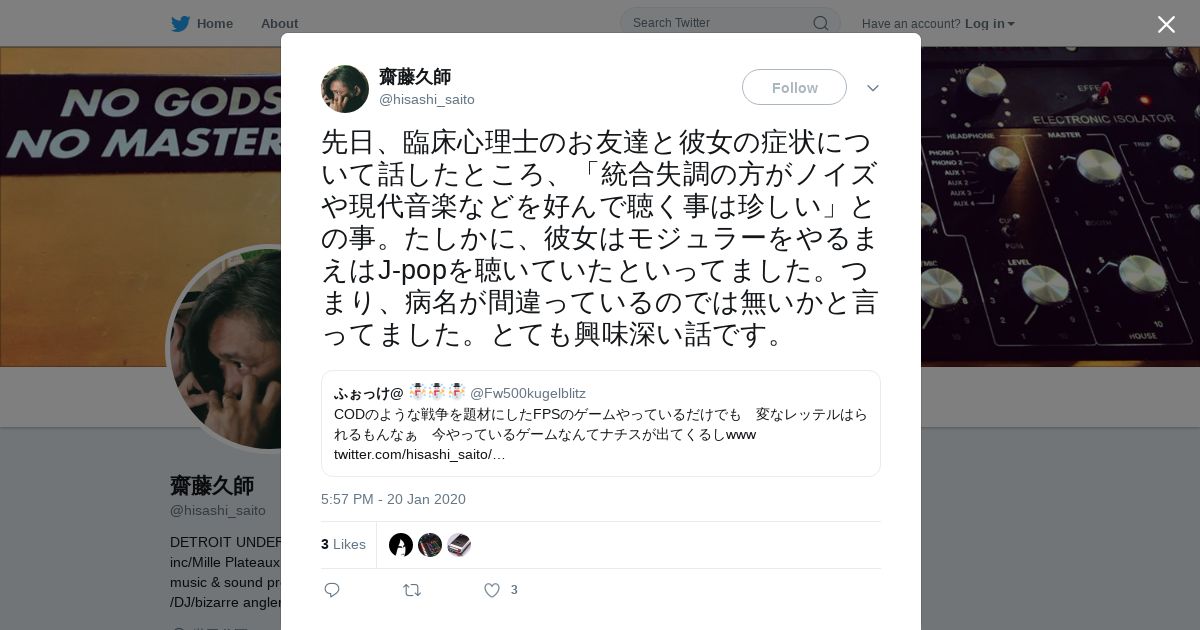
Task: Open the @hisashi_saito handle link in the tweet
Action: tap(427, 99)
